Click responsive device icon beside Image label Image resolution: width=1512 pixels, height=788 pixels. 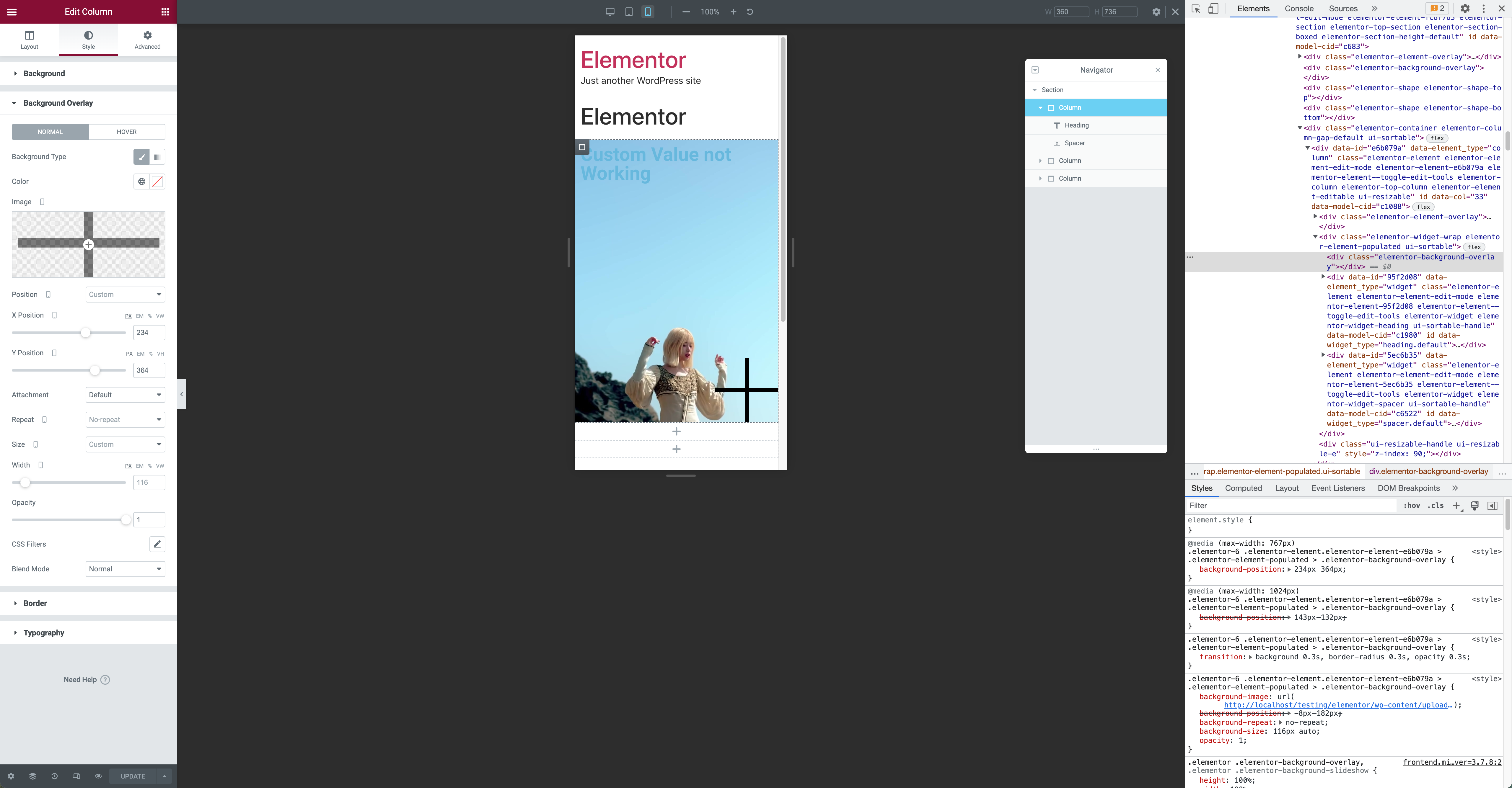[42, 202]
